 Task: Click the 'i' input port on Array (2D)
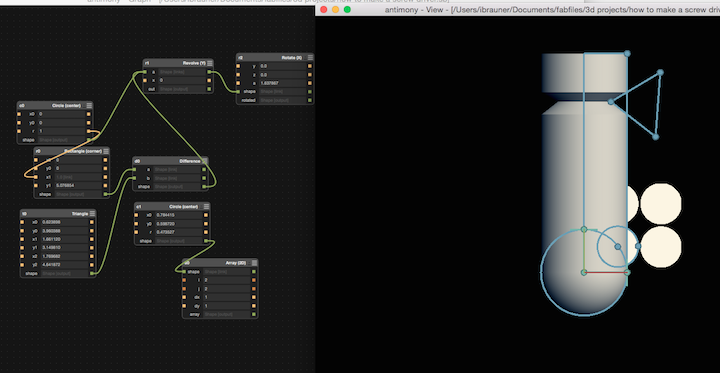pos(185,280)
